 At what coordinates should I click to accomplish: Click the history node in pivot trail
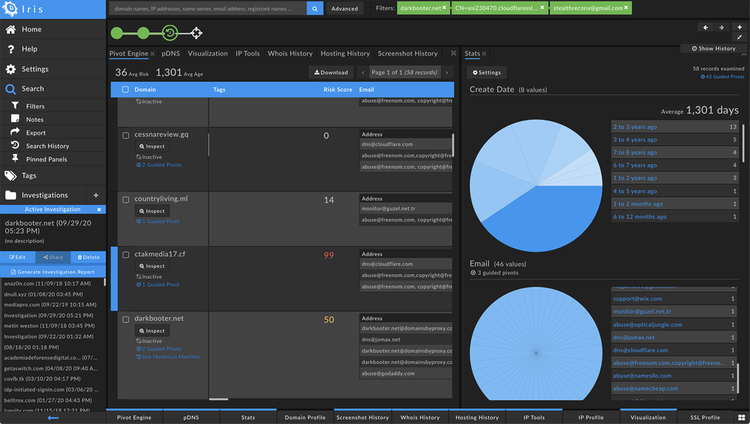(170, 32)
